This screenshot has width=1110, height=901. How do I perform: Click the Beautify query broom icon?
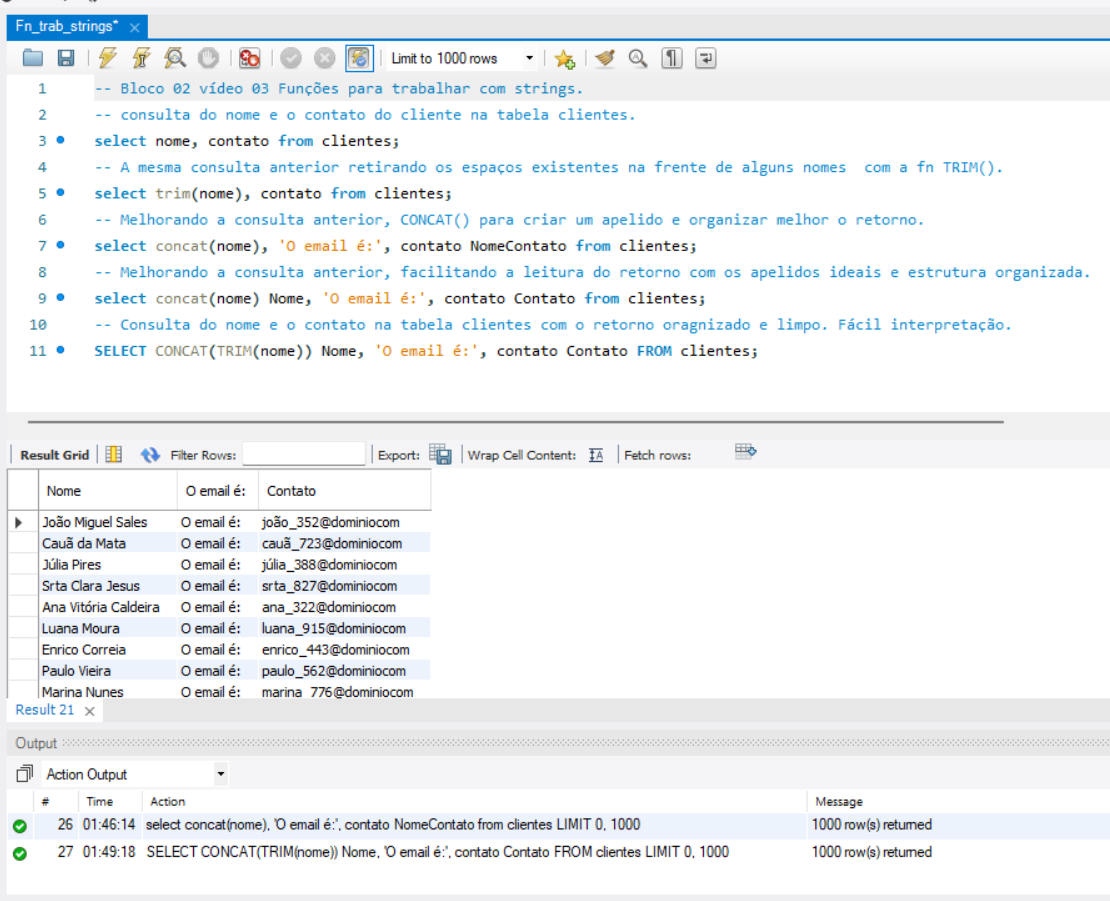604,59
